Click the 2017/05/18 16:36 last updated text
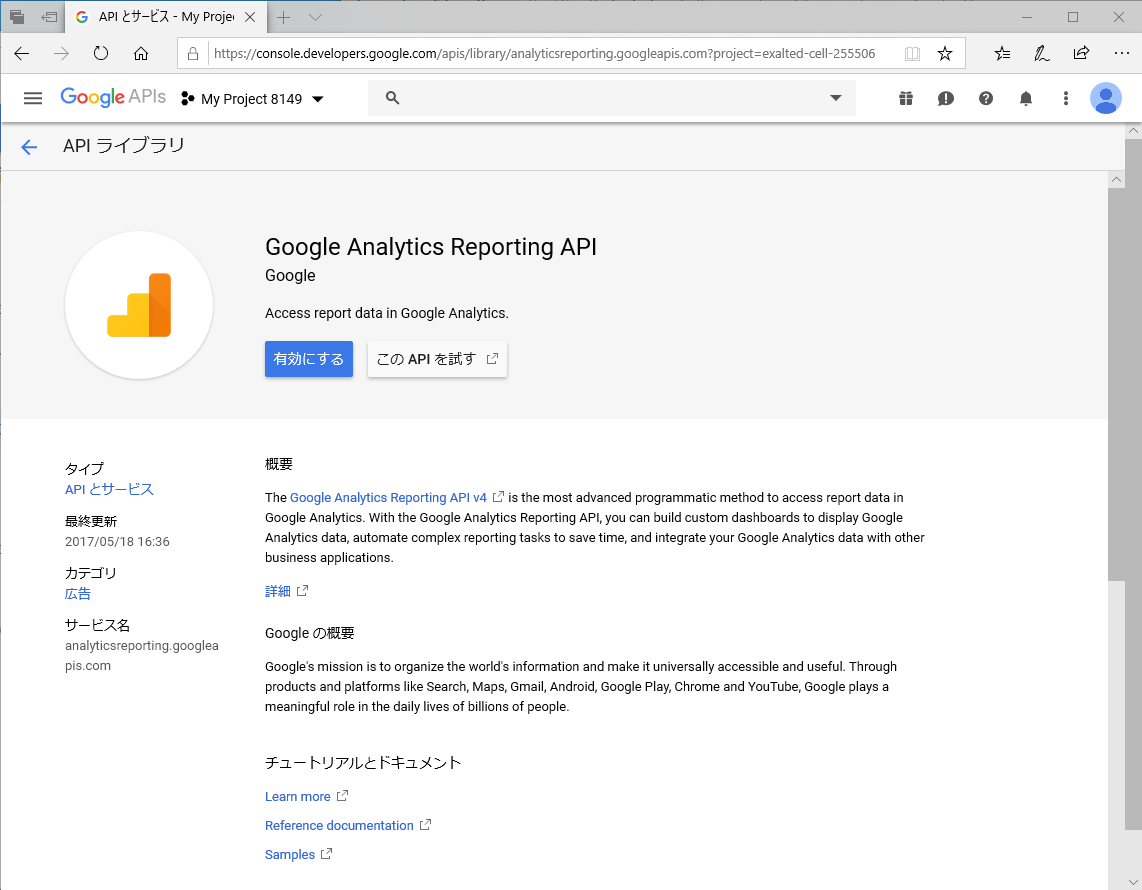 click(x=117, y=542)
